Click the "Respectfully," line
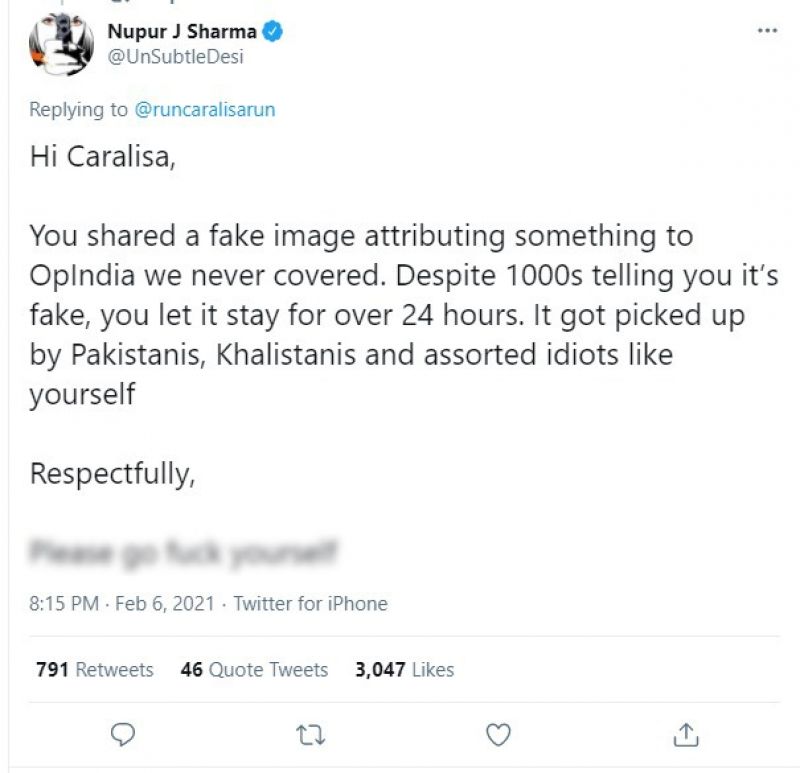 coord(111,473)
